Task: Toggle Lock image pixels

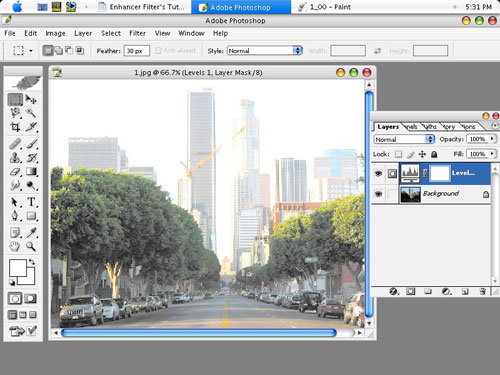Action: click(x=411, y=154)
